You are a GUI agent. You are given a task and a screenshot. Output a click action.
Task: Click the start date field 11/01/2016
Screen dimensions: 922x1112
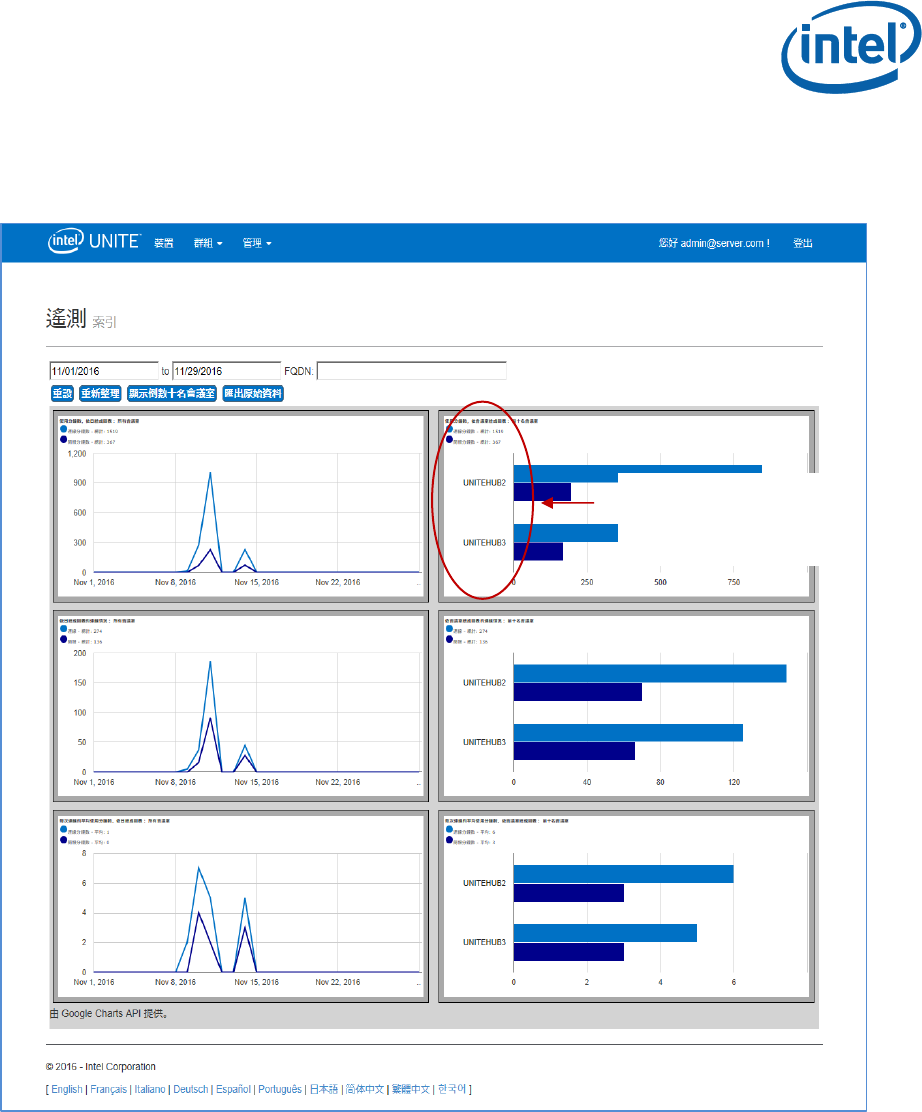(x=104, y=371)
